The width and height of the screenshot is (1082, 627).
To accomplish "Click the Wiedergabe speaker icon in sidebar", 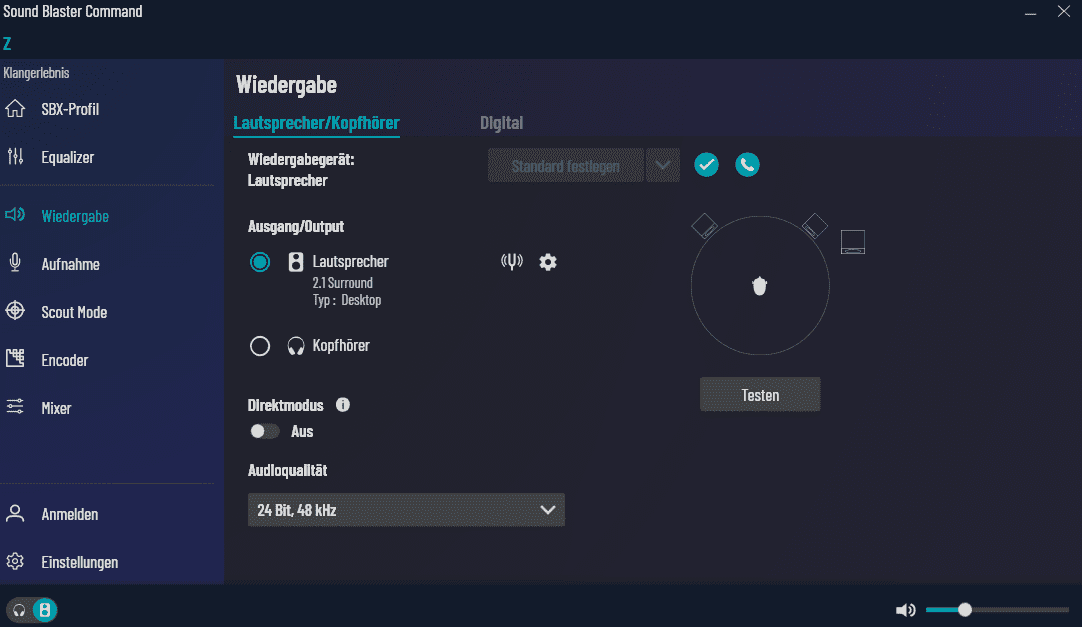I will [x=15, y=215].
